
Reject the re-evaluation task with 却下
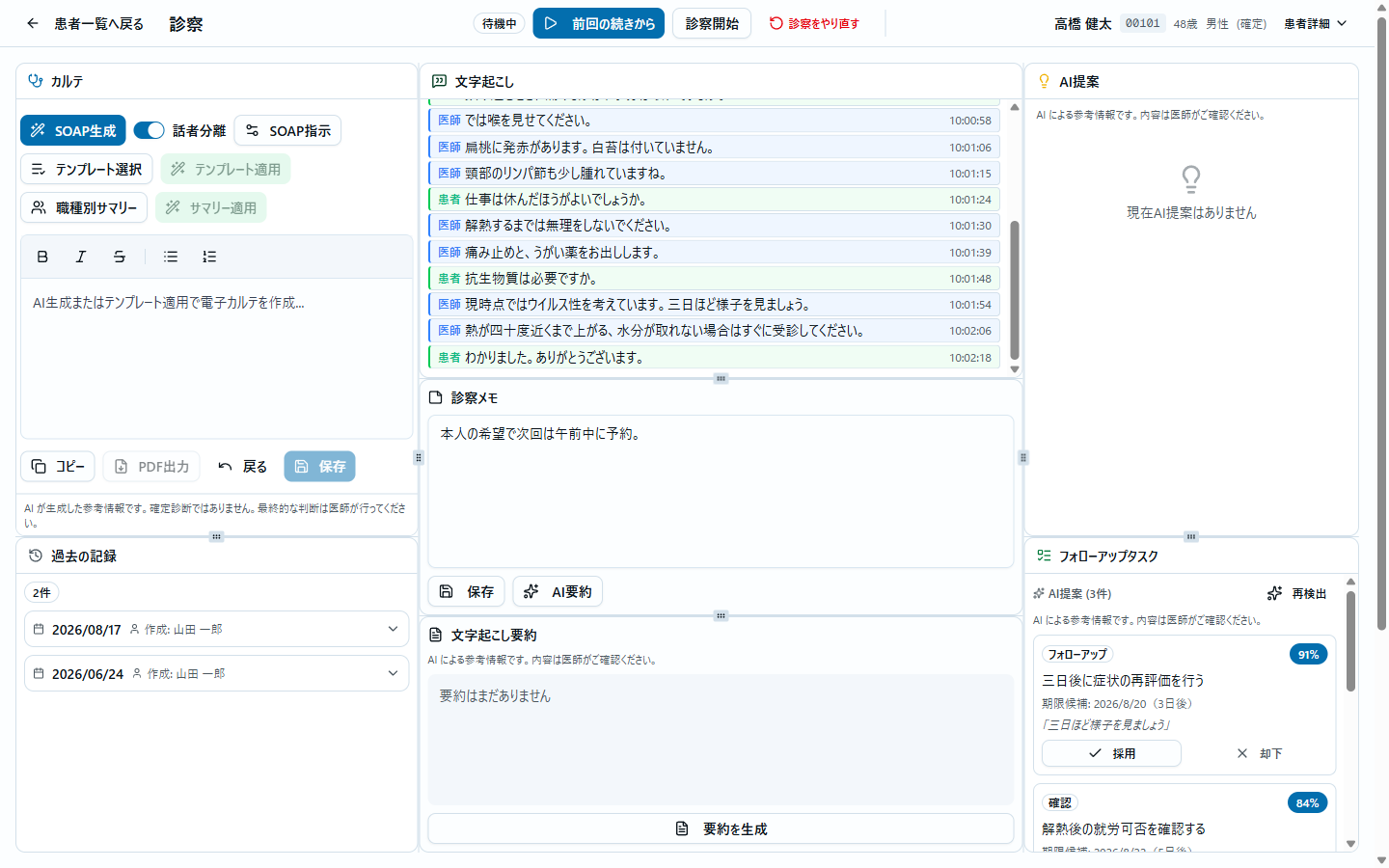(x=1259, y=753)
